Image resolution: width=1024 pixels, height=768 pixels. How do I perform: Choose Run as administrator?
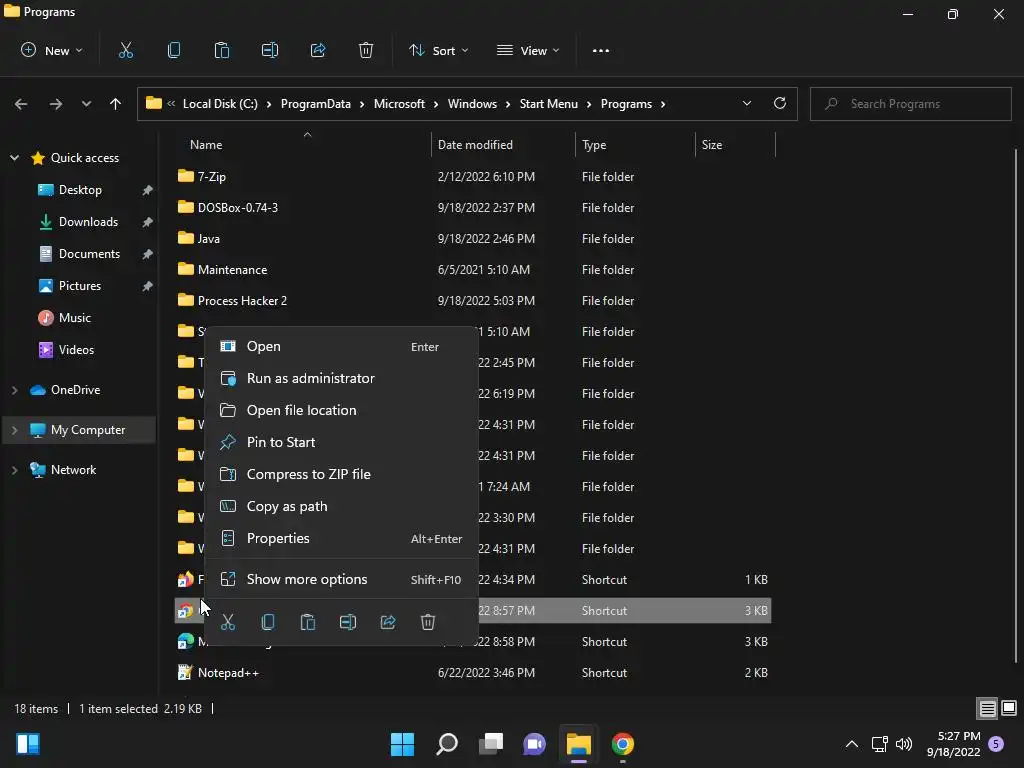[x=342, y=378]
